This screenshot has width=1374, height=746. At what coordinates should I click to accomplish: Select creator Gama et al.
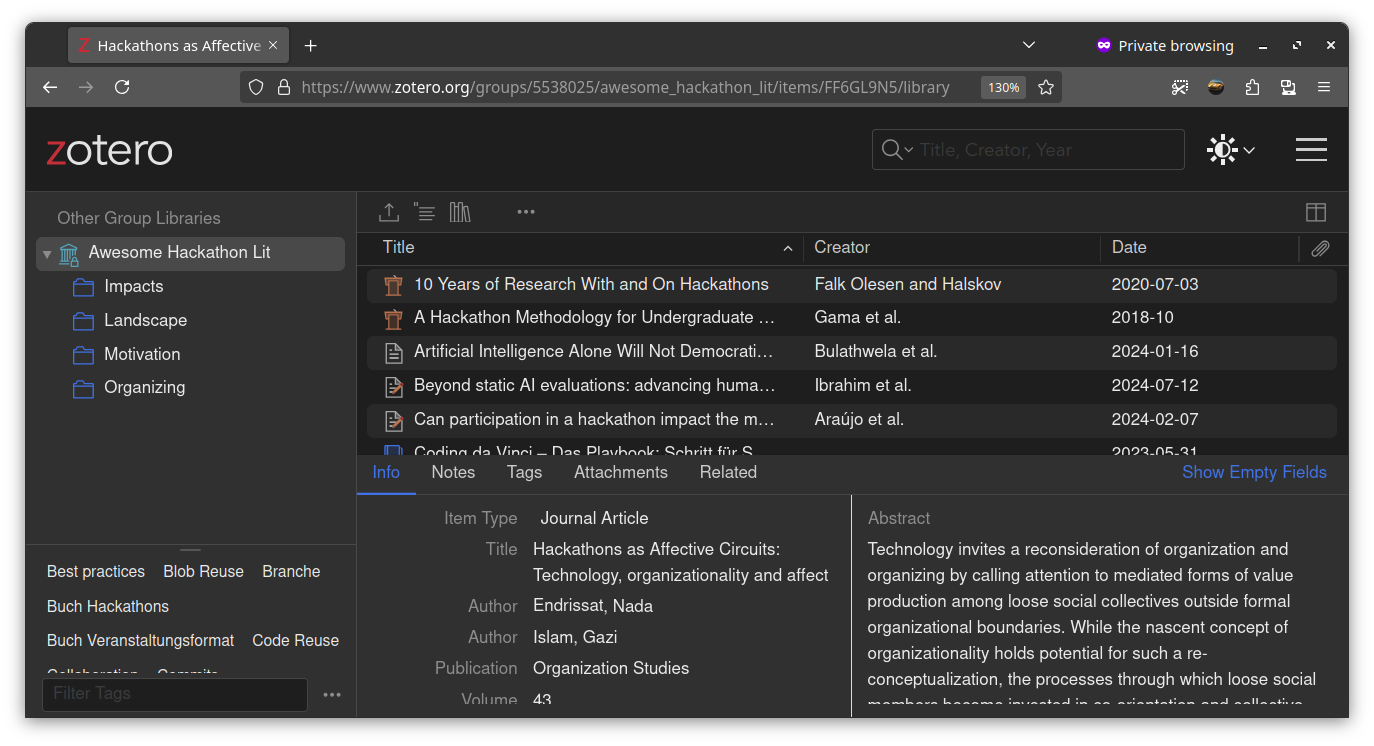(857, 317)
